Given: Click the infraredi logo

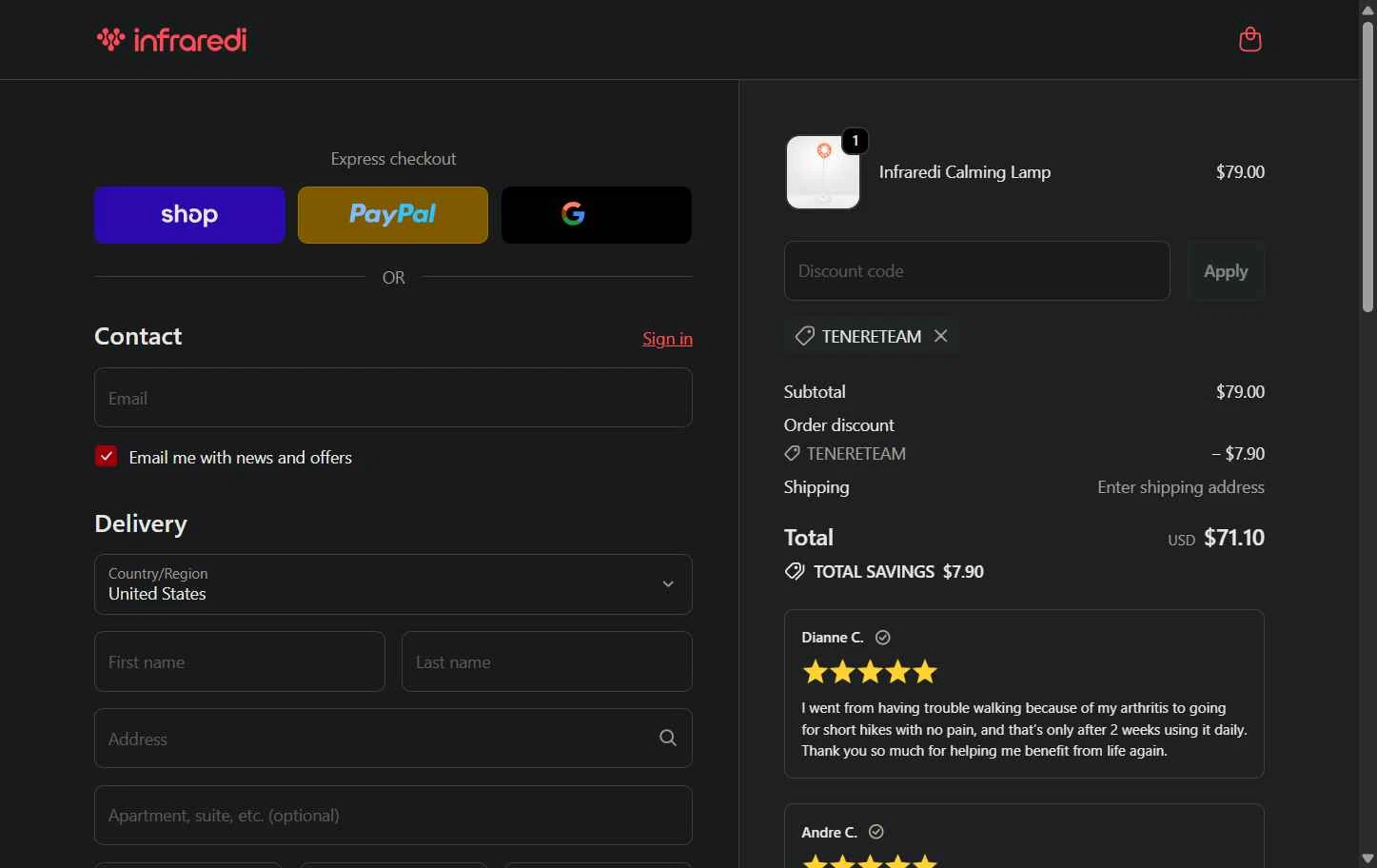Looking at the screenshot, I should (171, 39).
